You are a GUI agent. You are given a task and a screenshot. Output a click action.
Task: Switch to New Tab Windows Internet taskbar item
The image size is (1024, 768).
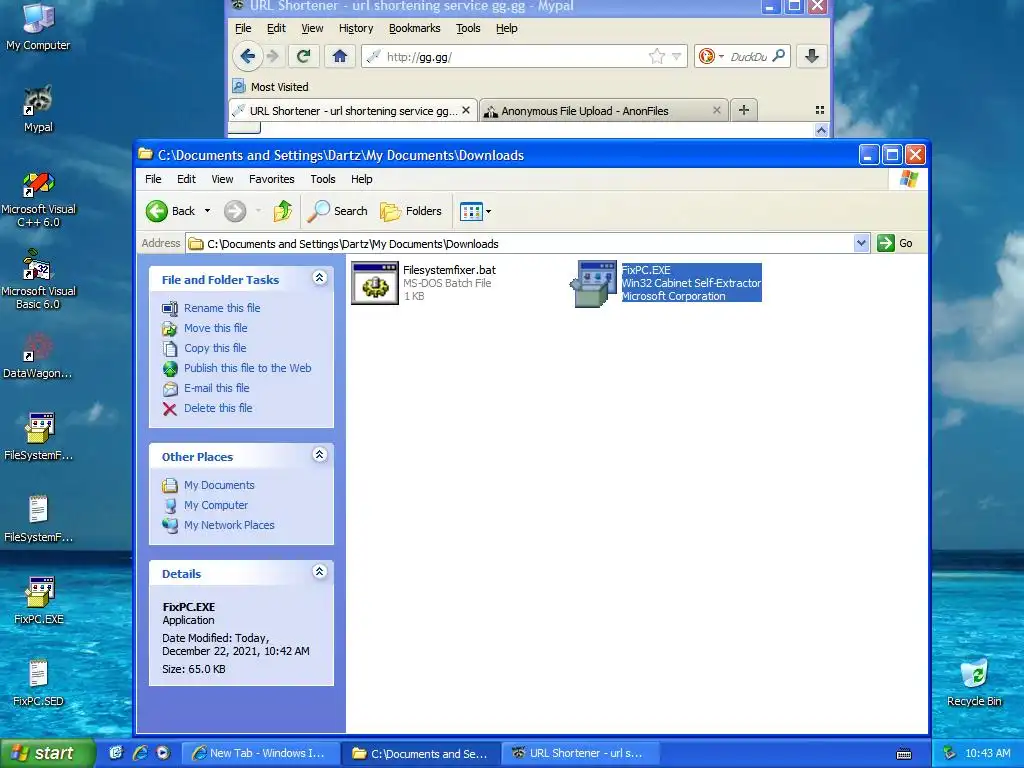(x=260, y=753)
